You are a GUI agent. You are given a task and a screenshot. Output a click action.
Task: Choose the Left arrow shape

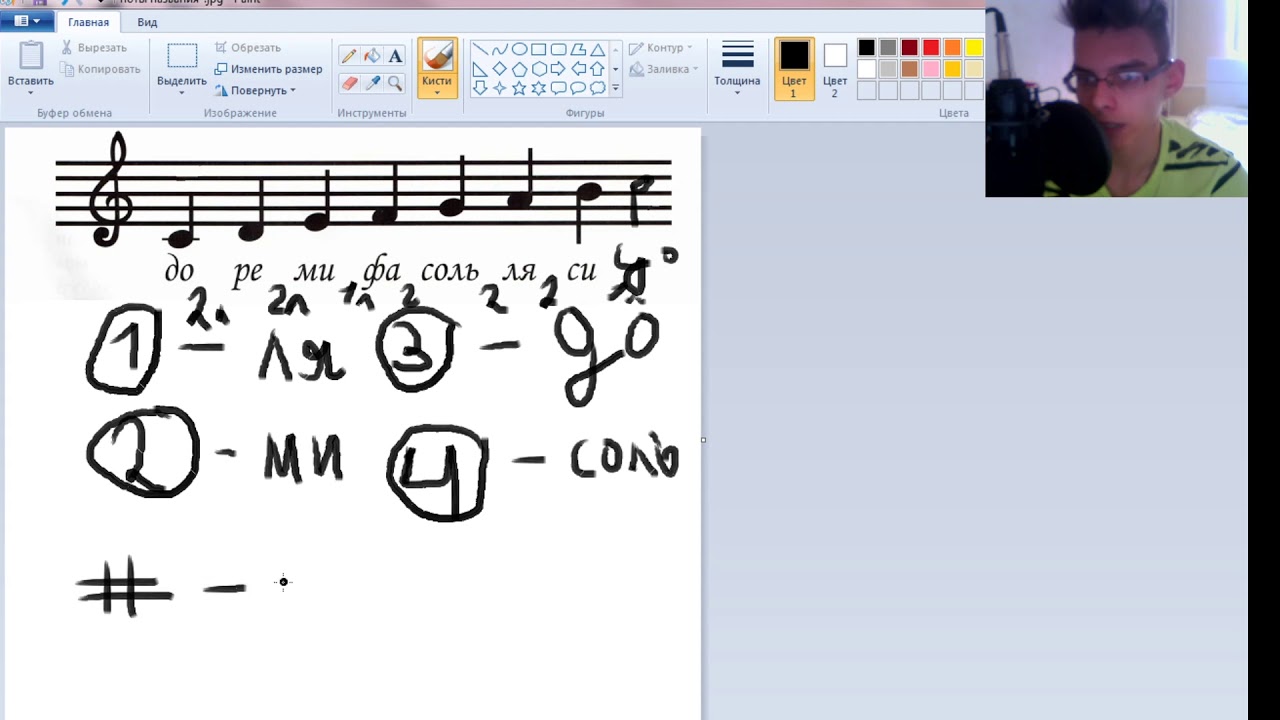pyautogui.click(x=578, y=69)
